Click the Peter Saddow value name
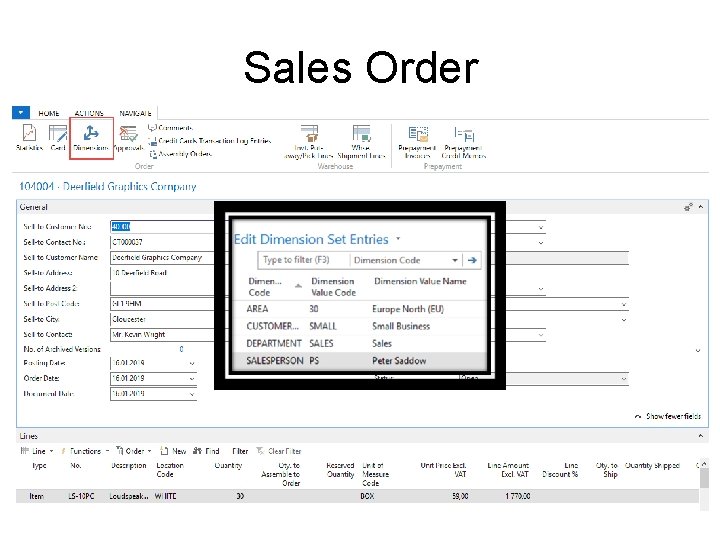The width and height of the screenshot is (720, 540). click(399, 360)
